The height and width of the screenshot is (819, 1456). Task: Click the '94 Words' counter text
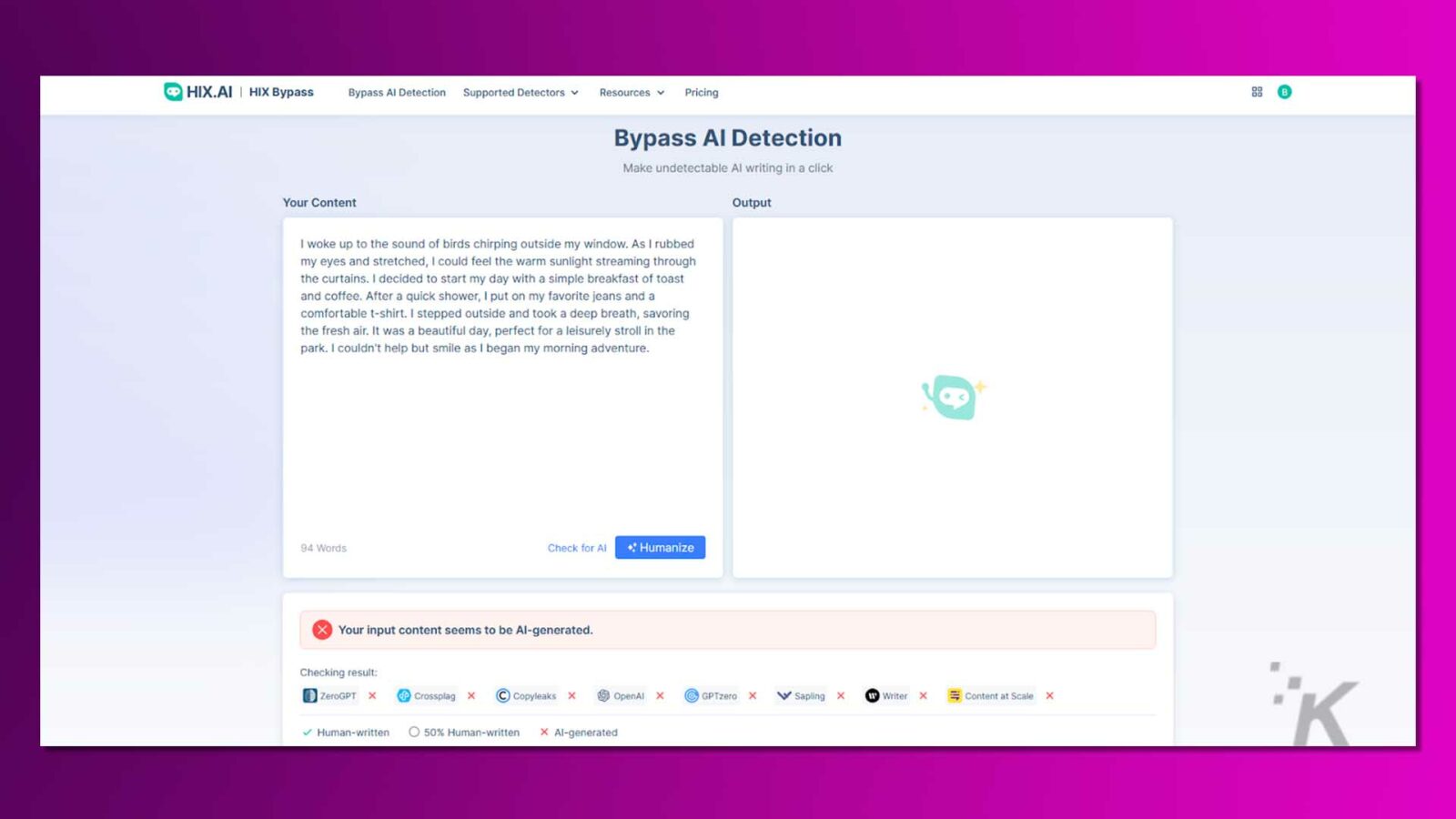pyautogui.click(x=323, y=548)
